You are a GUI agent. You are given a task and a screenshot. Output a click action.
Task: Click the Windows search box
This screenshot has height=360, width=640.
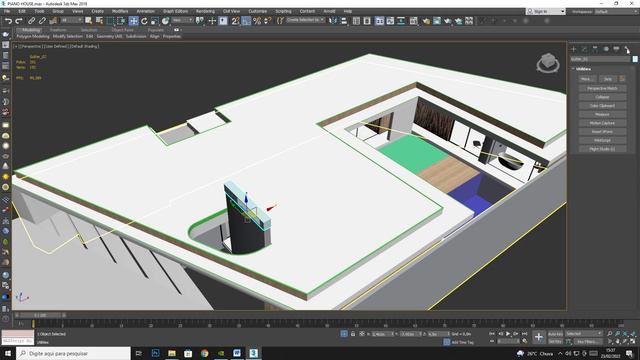(x=73, y=353)
